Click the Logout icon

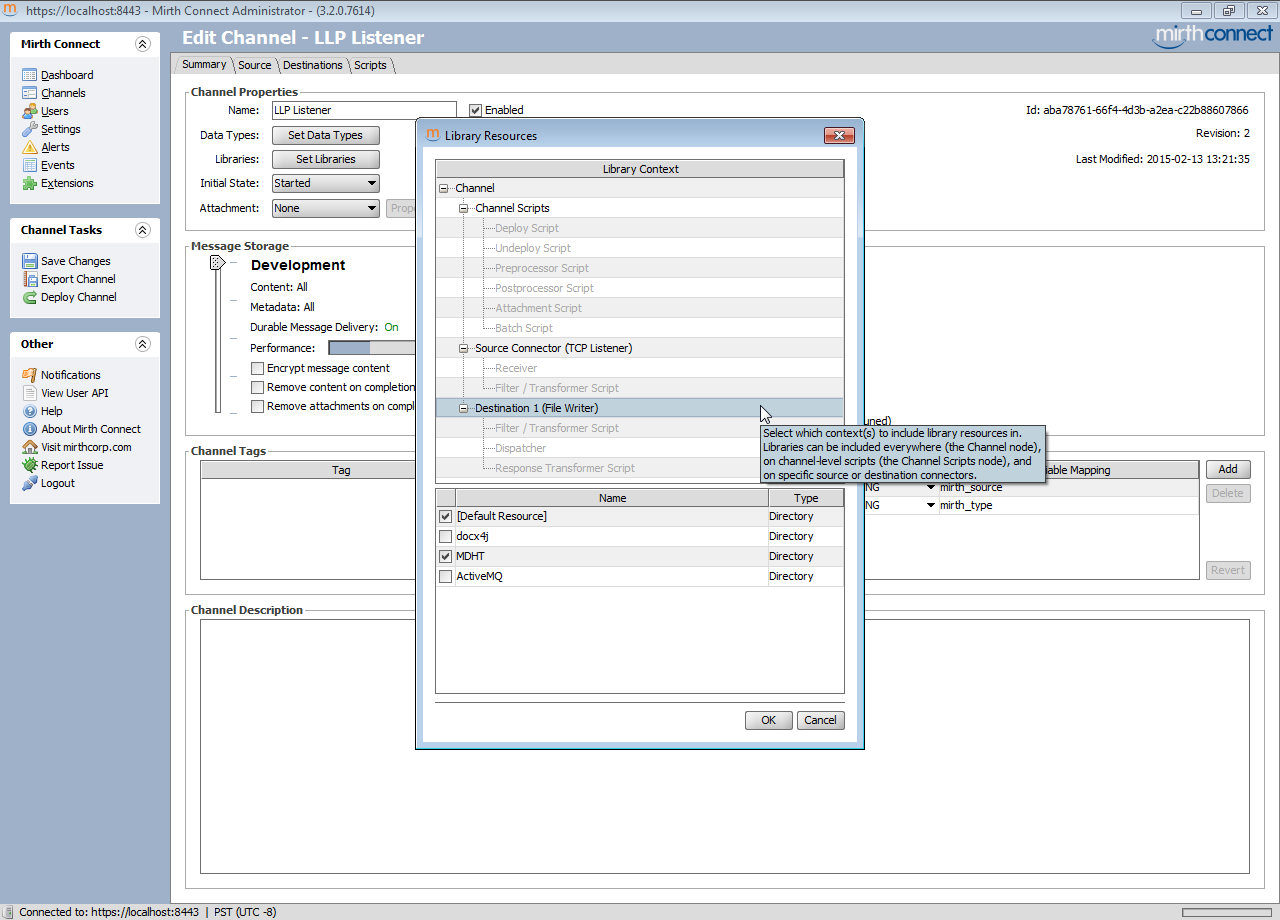(x=30, y=483)
